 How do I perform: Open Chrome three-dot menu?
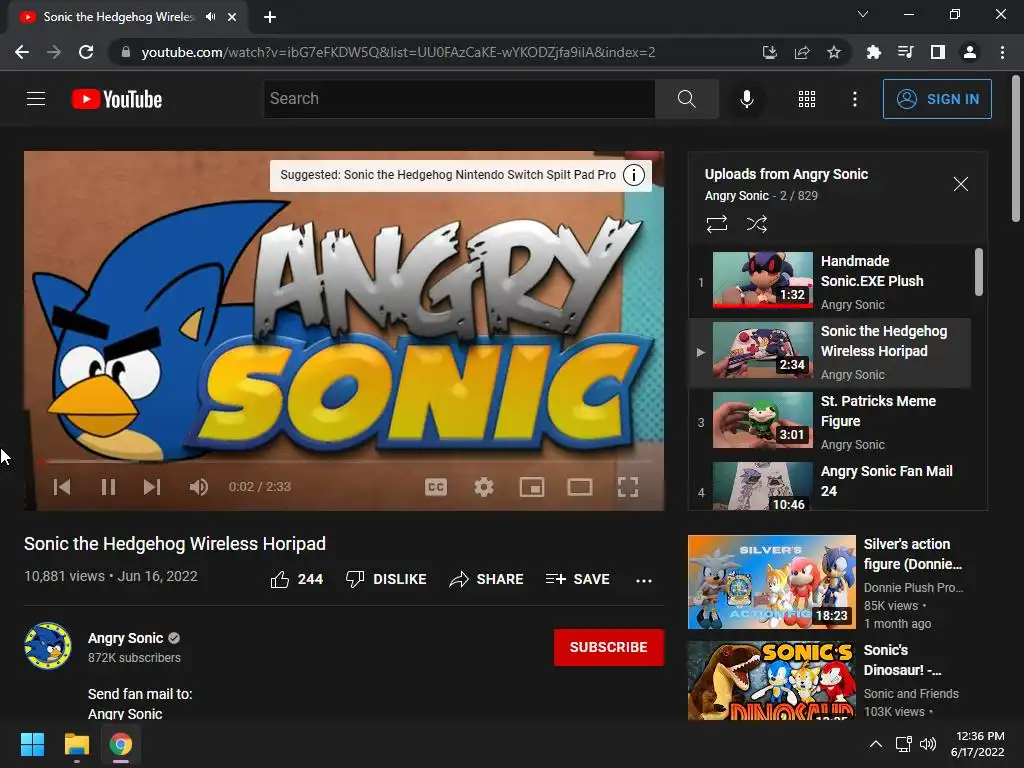[x=1002, y=52]
